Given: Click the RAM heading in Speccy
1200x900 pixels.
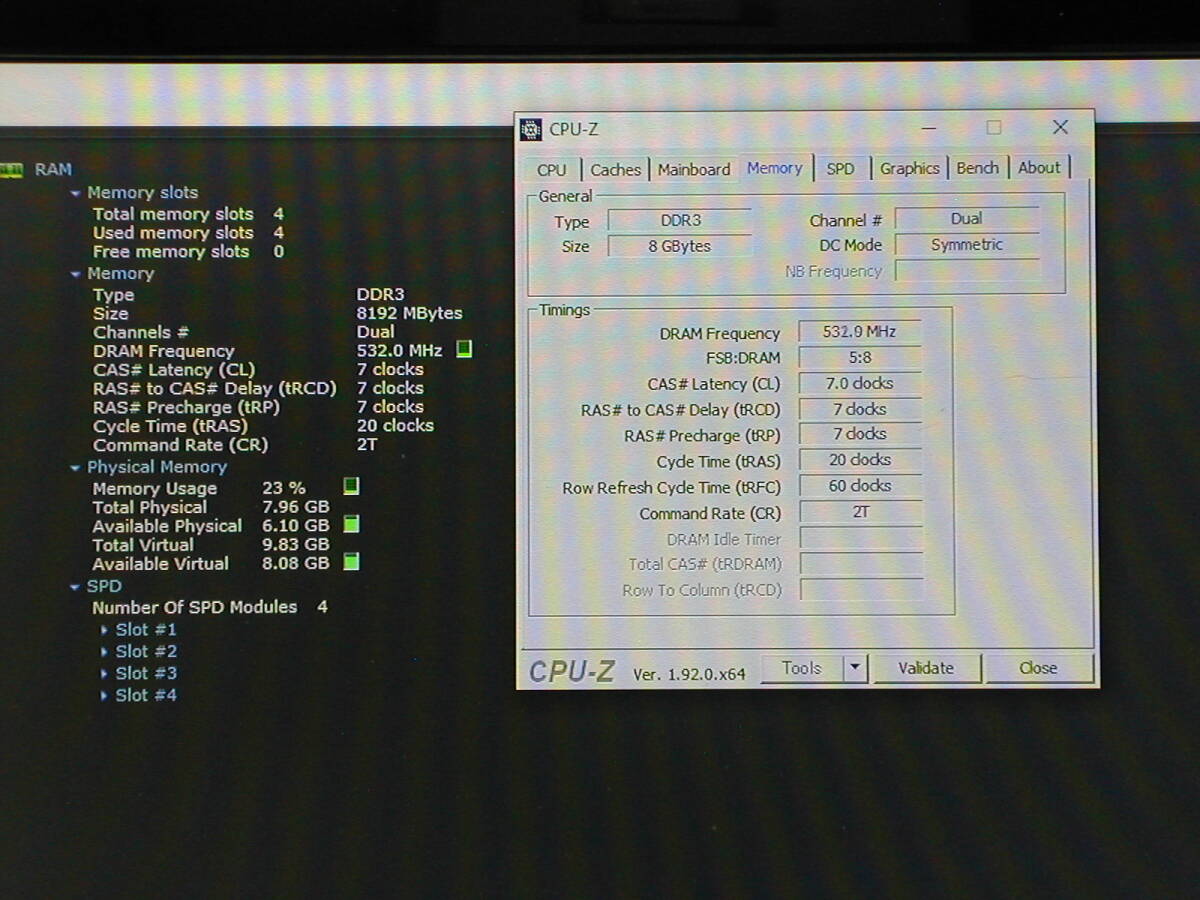Looking at the screenshot, I should click(53, 170).
